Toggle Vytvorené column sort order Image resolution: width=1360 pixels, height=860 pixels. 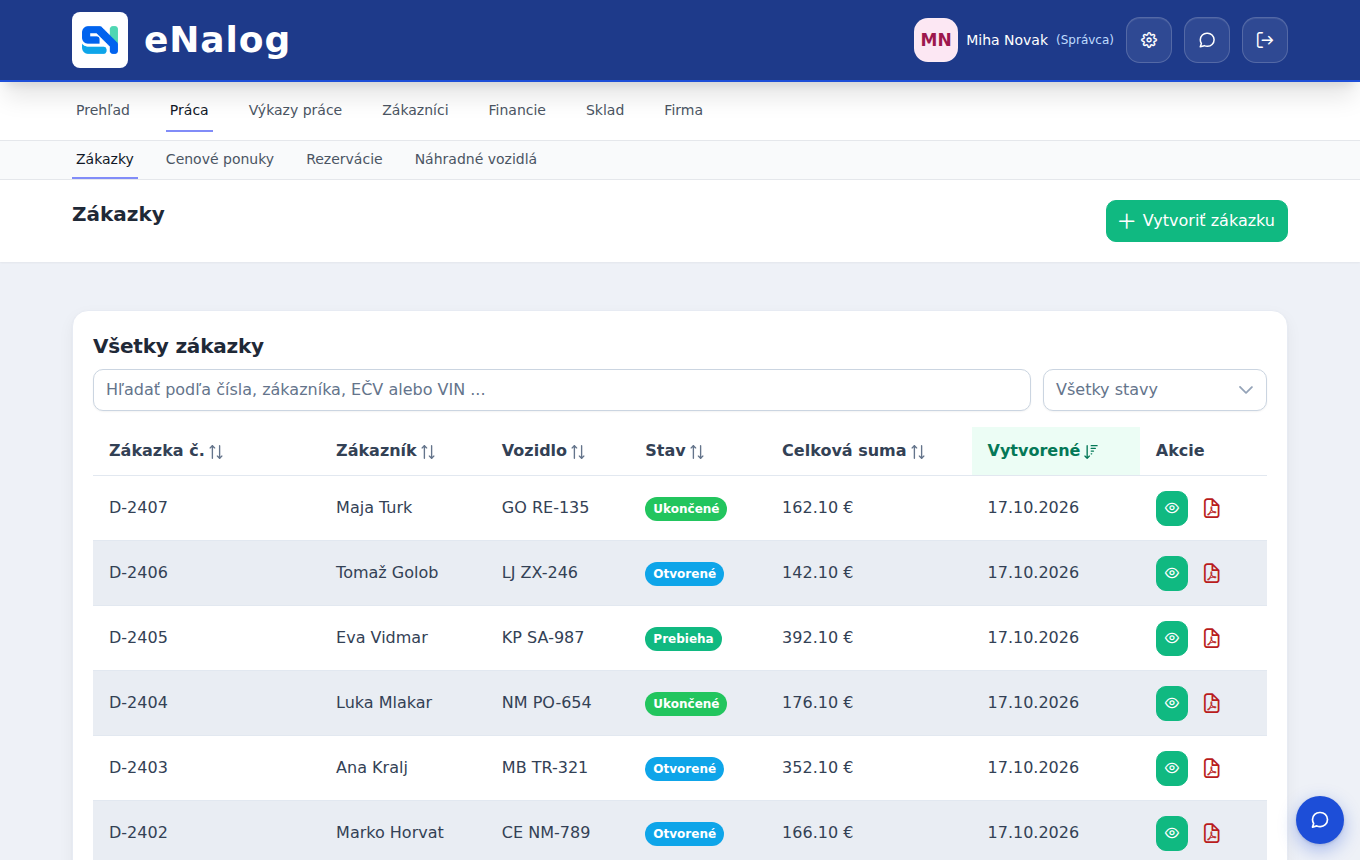coord(1056,451)
